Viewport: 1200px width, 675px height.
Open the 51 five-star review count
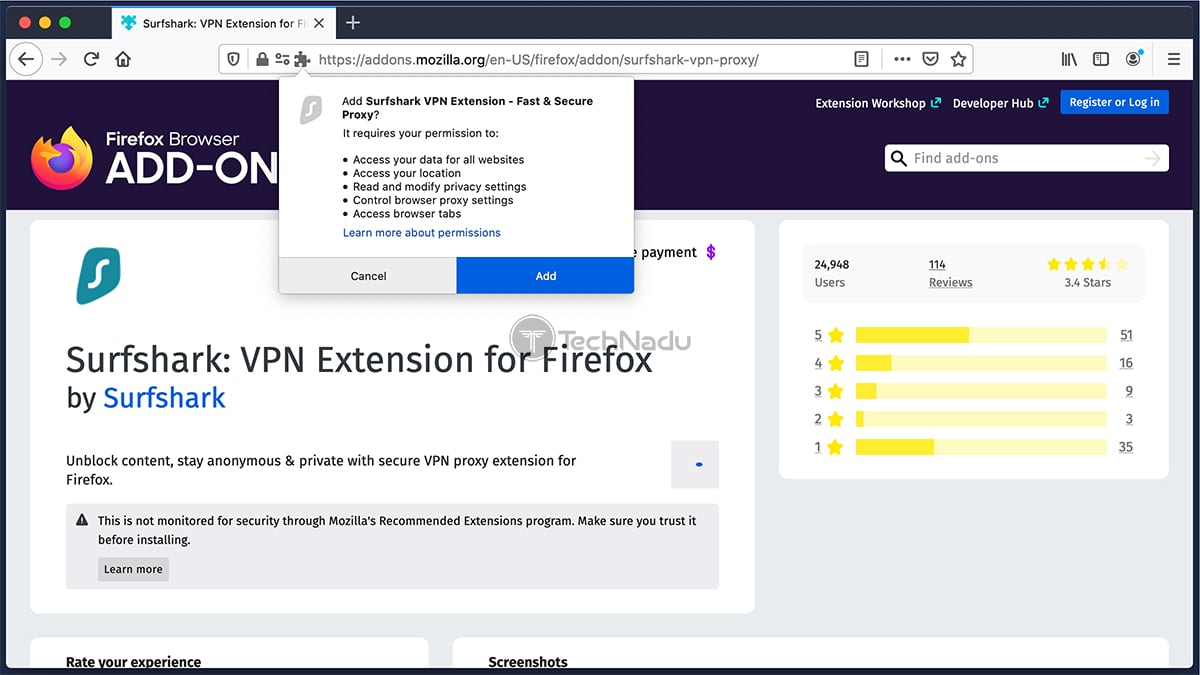point(1126,335)
